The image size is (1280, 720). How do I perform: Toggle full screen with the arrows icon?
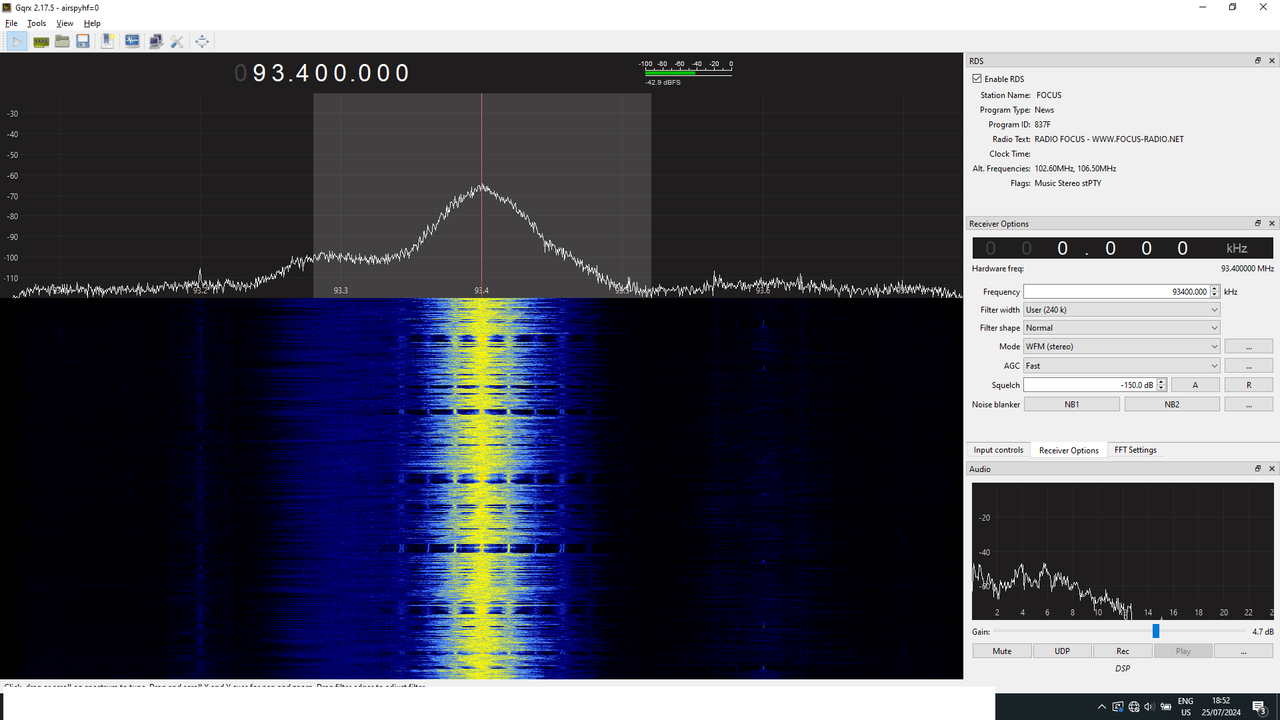point(202,41)
